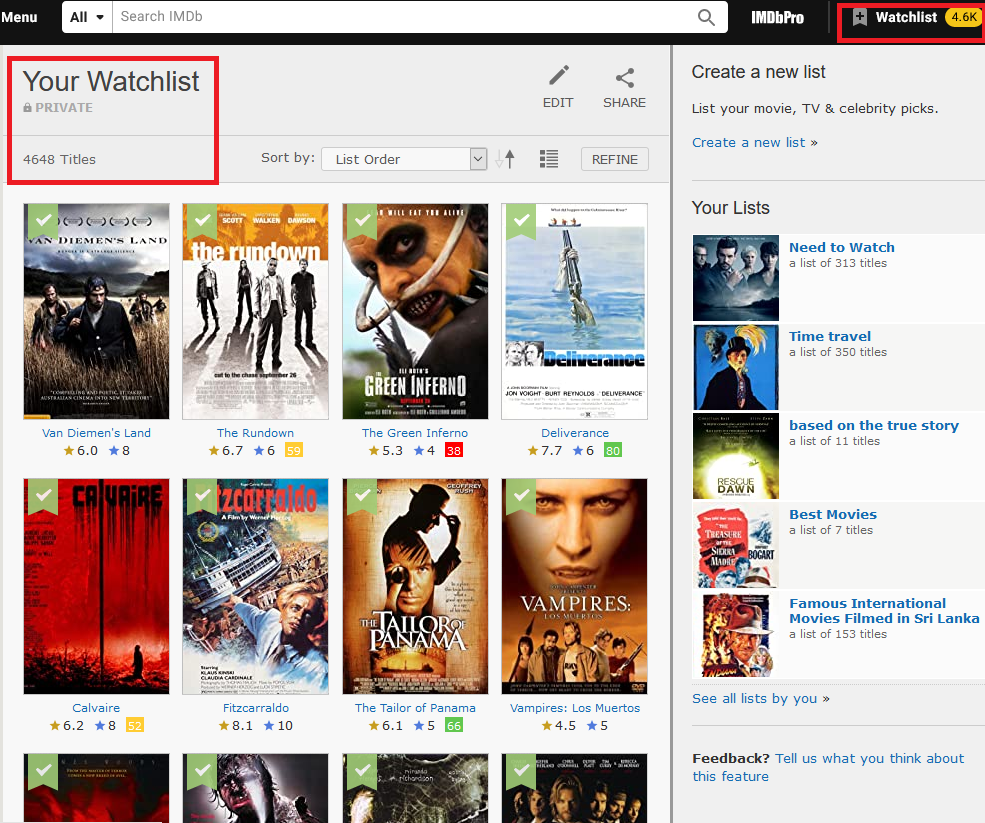
Task: Click the Best Movies list thumbnail
Action: (x=736, y=545)
